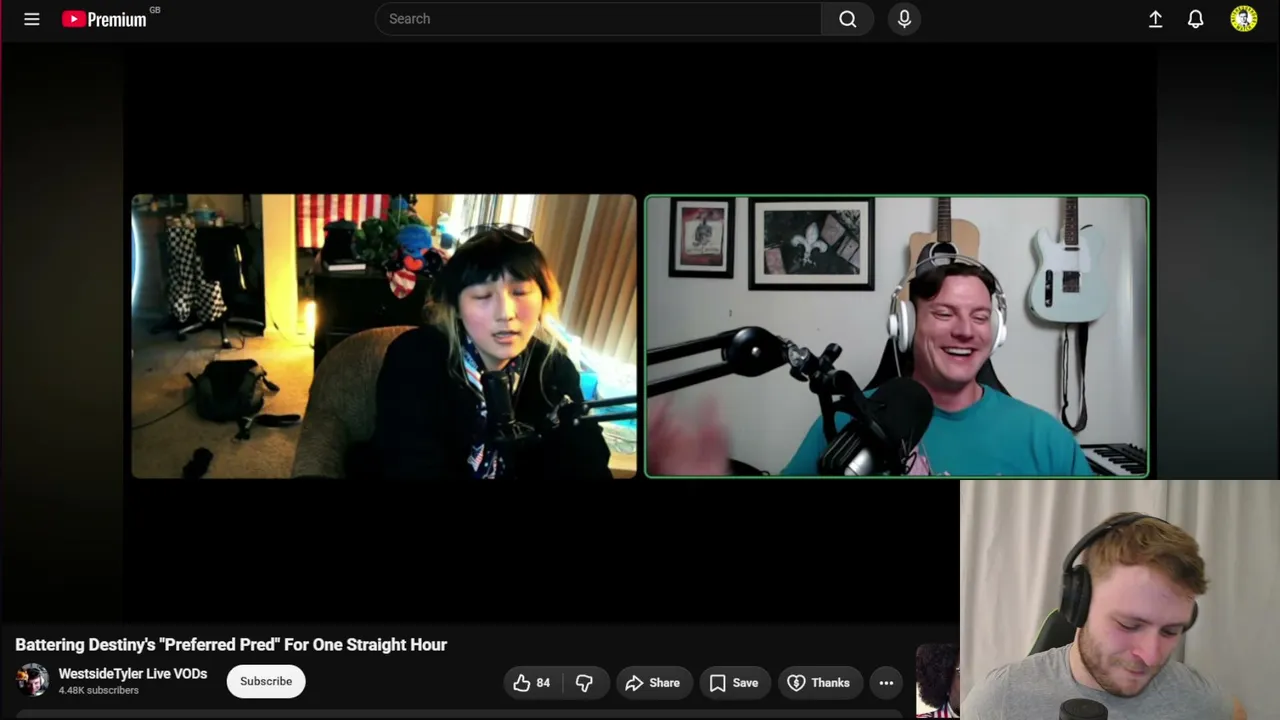Dislike the video with thumbs down
The image size is (1280, 720).
tap(584, 683)
